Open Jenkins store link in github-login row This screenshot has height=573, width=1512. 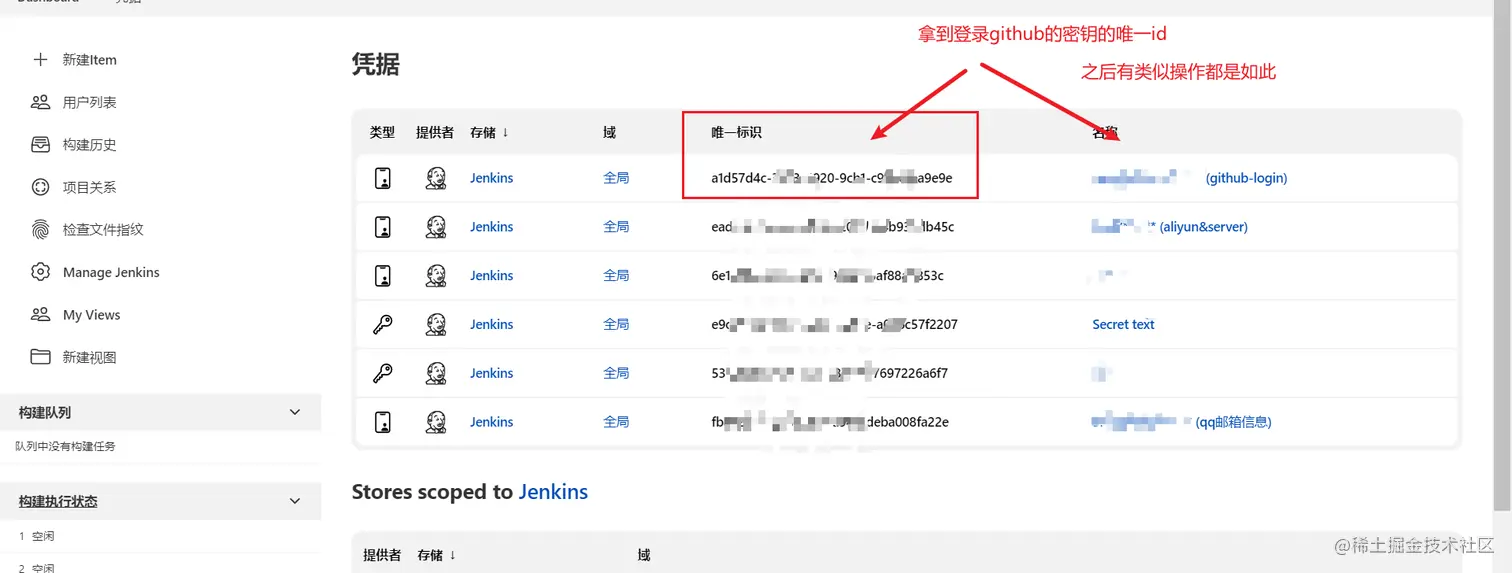[x=492, y=178]
